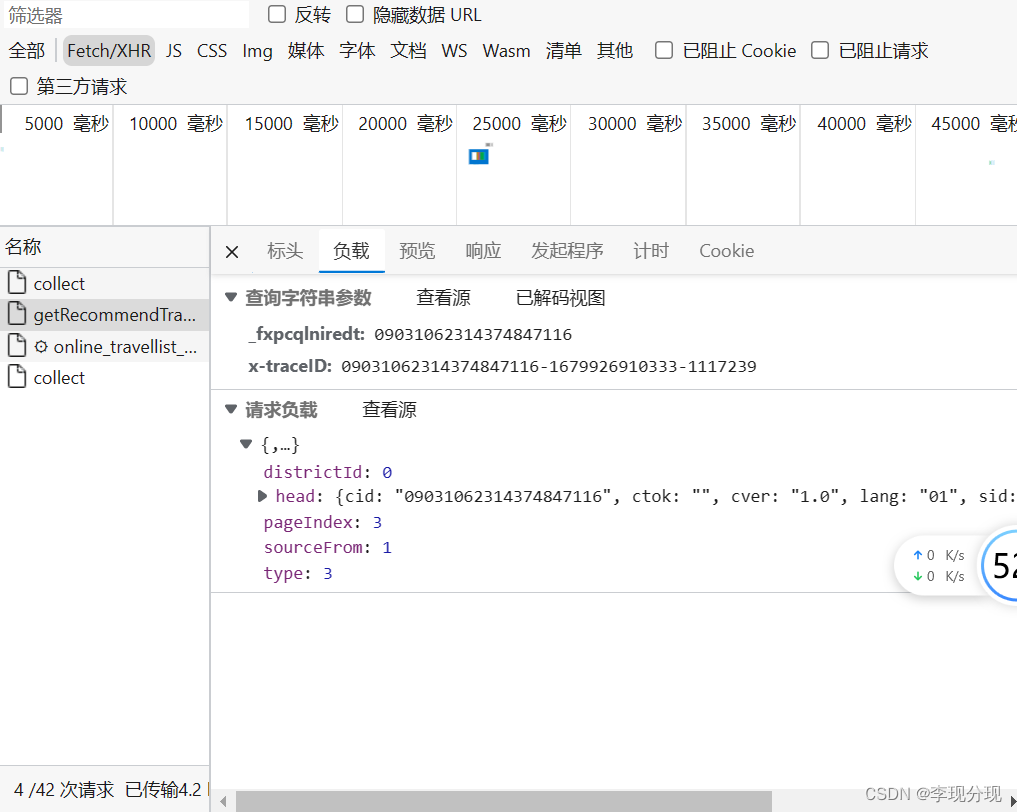
Task: Open the 计时 tab
Action: (651, 251)
